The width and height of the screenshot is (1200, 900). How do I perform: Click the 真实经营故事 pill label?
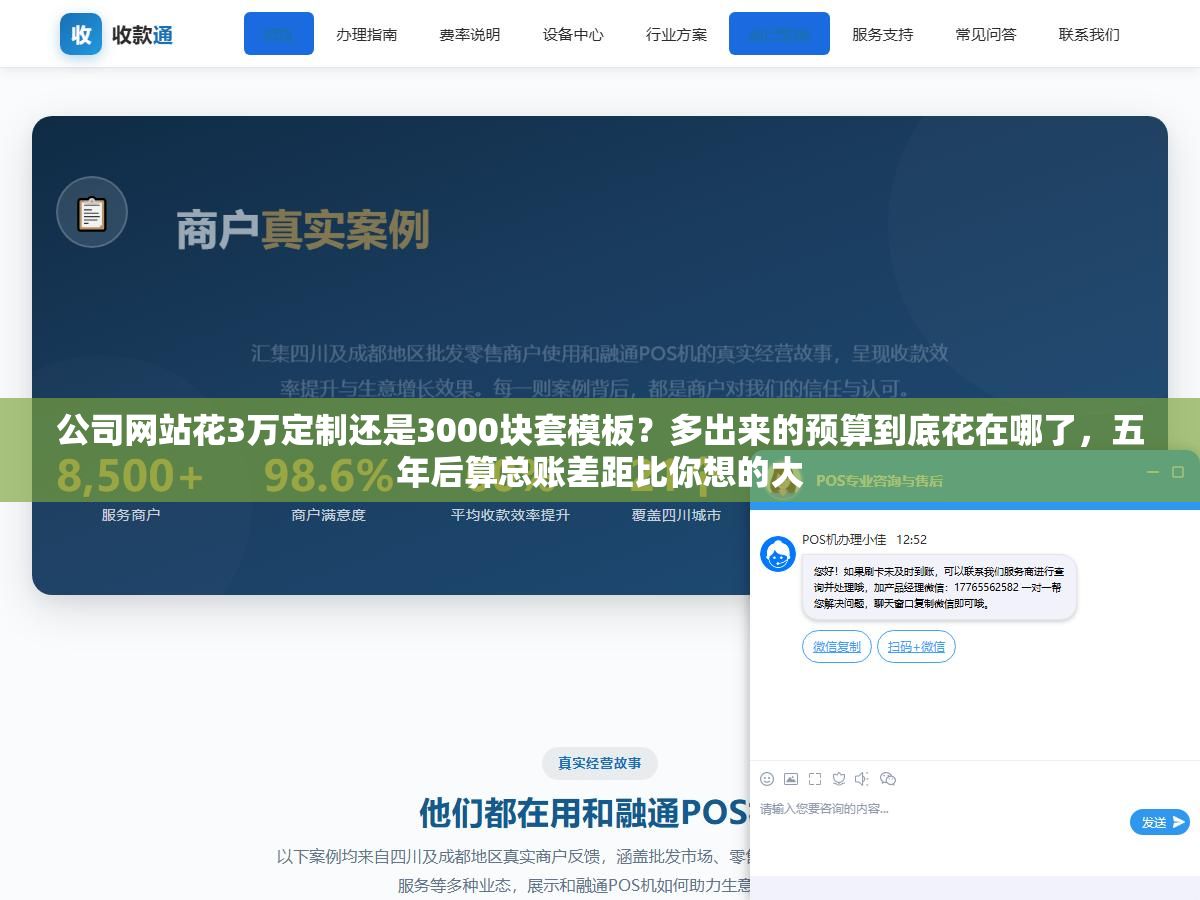[x=600, y=763]
